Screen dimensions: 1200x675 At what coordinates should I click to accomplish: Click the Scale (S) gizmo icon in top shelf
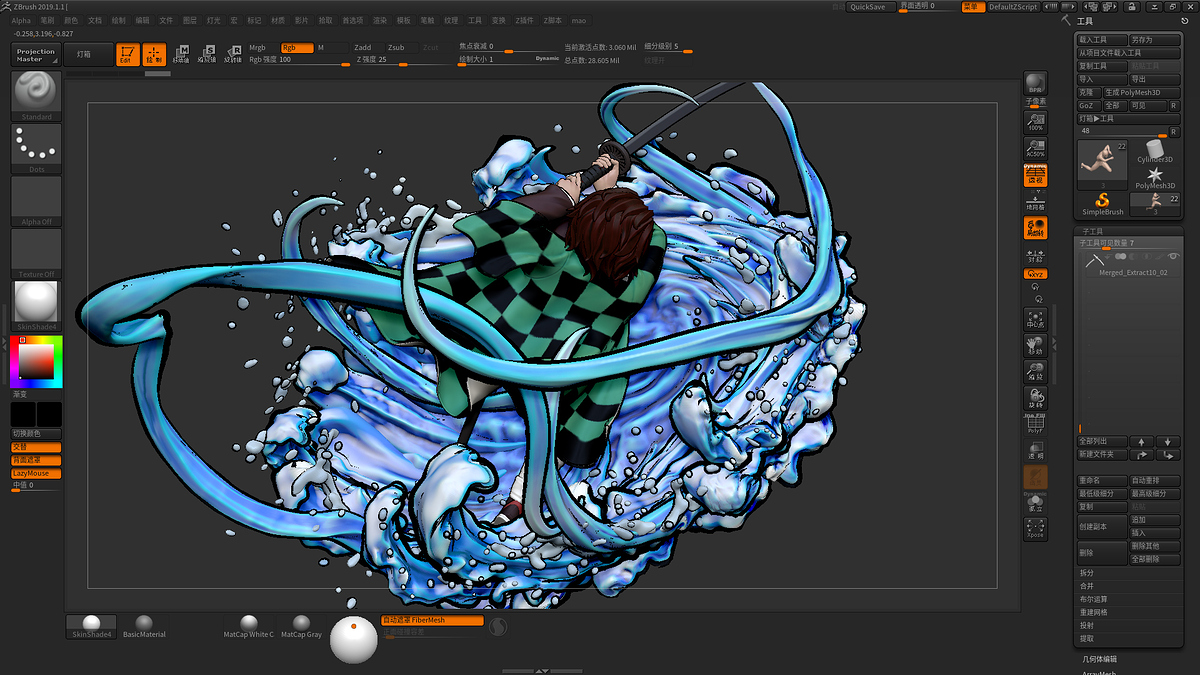207,55
